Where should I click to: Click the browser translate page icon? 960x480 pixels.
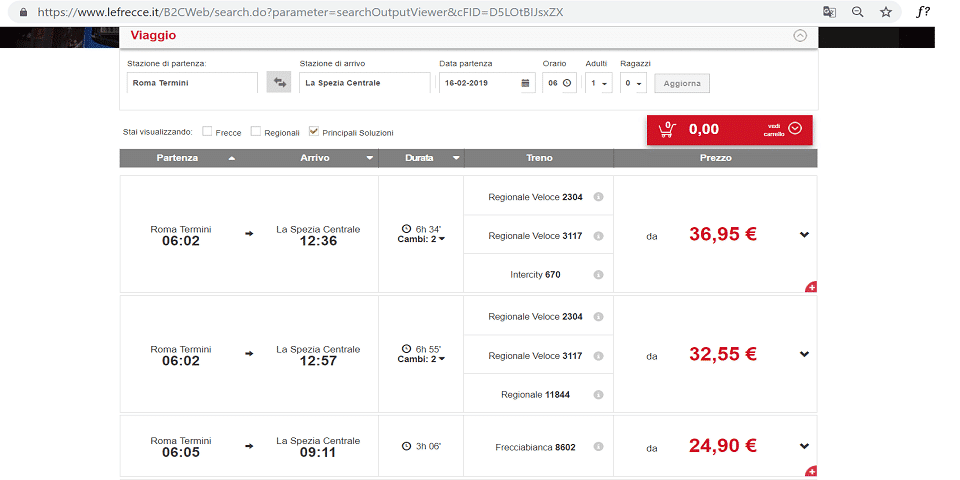(x=829, y=12)
